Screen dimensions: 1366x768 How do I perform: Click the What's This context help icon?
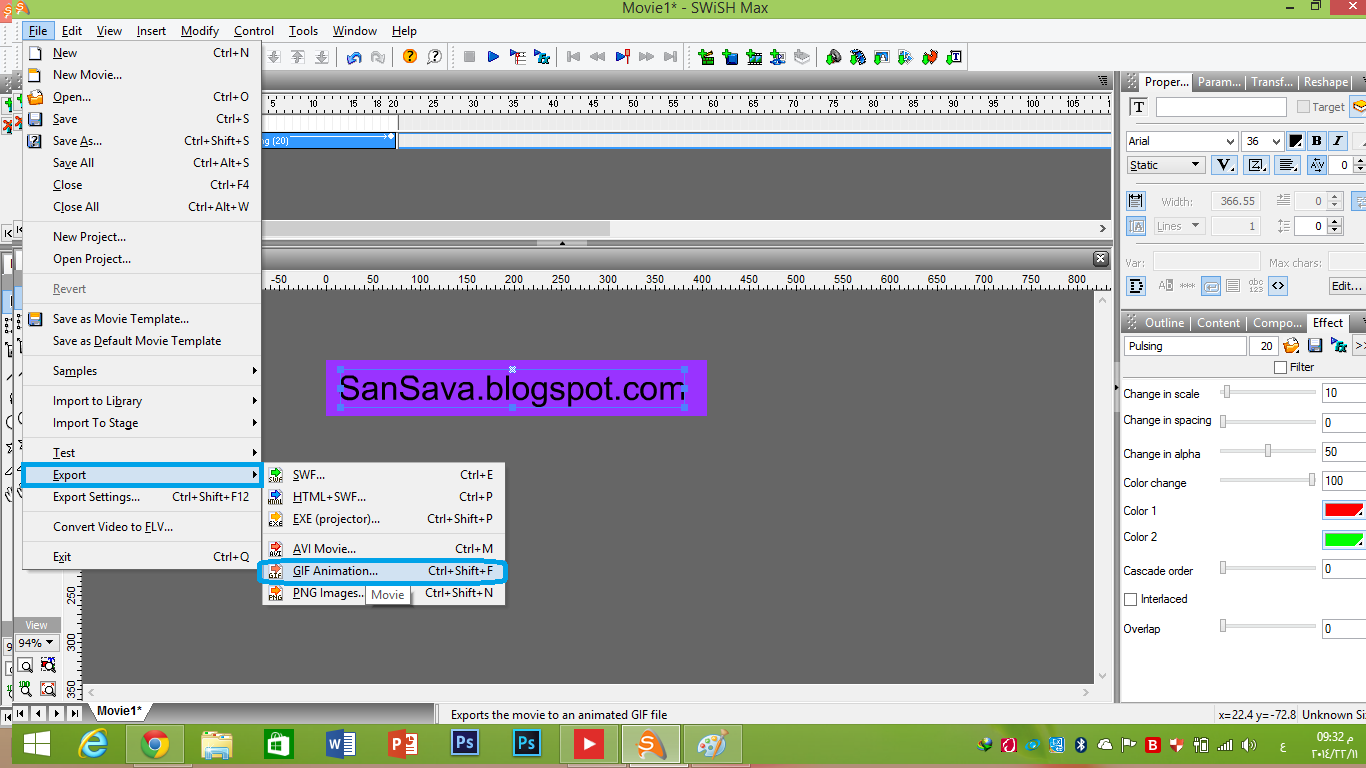point(434,57)
